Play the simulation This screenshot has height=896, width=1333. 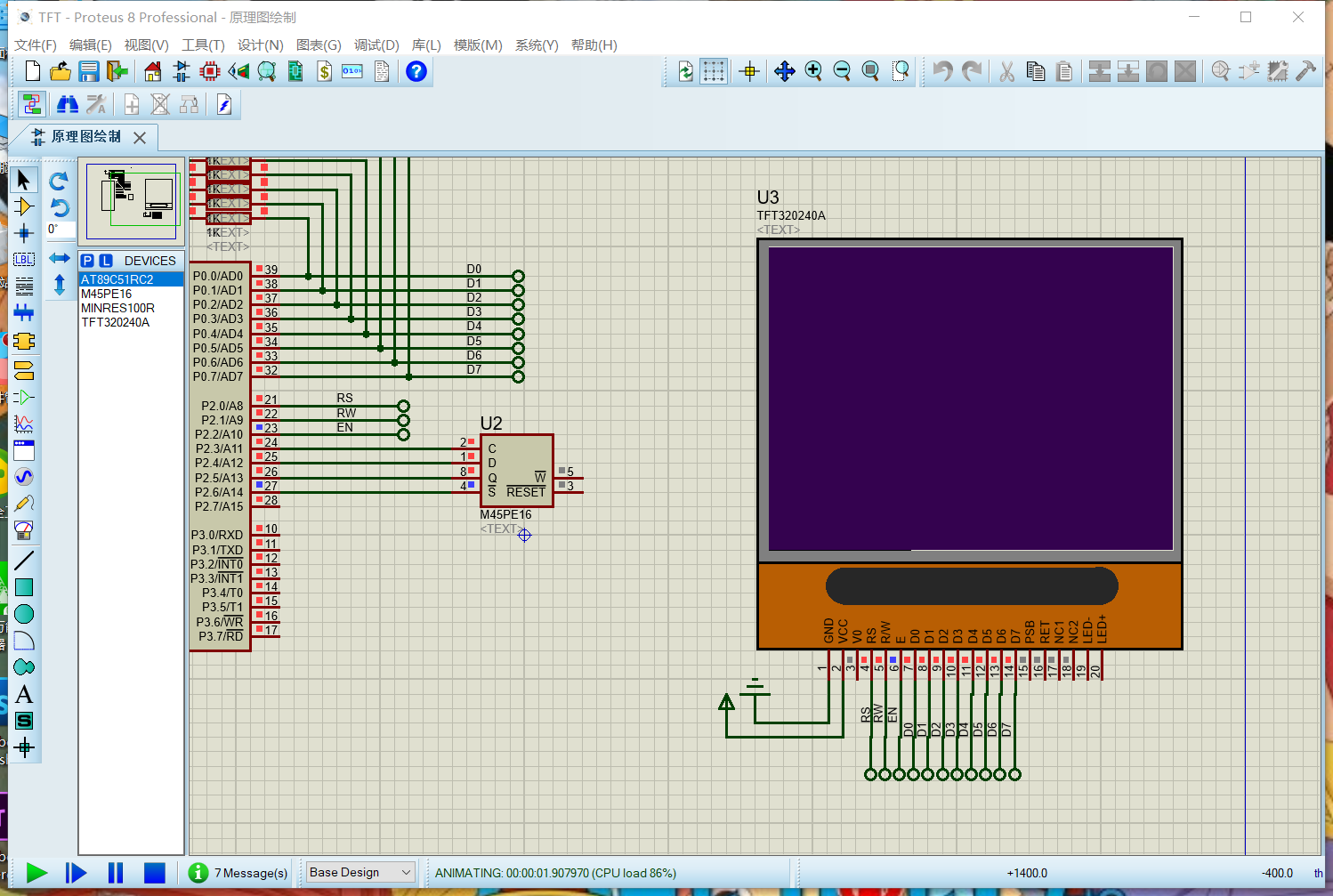coord(36,873)
